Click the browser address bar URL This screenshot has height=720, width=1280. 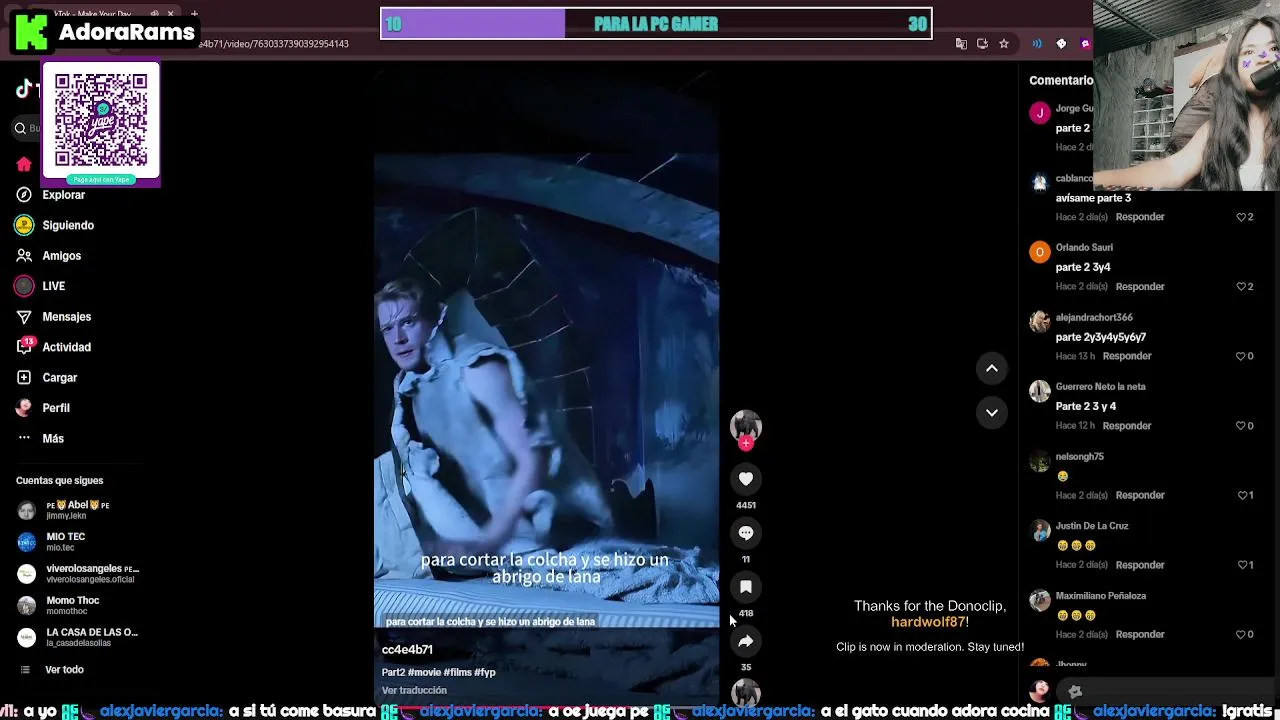coord(274,44)
